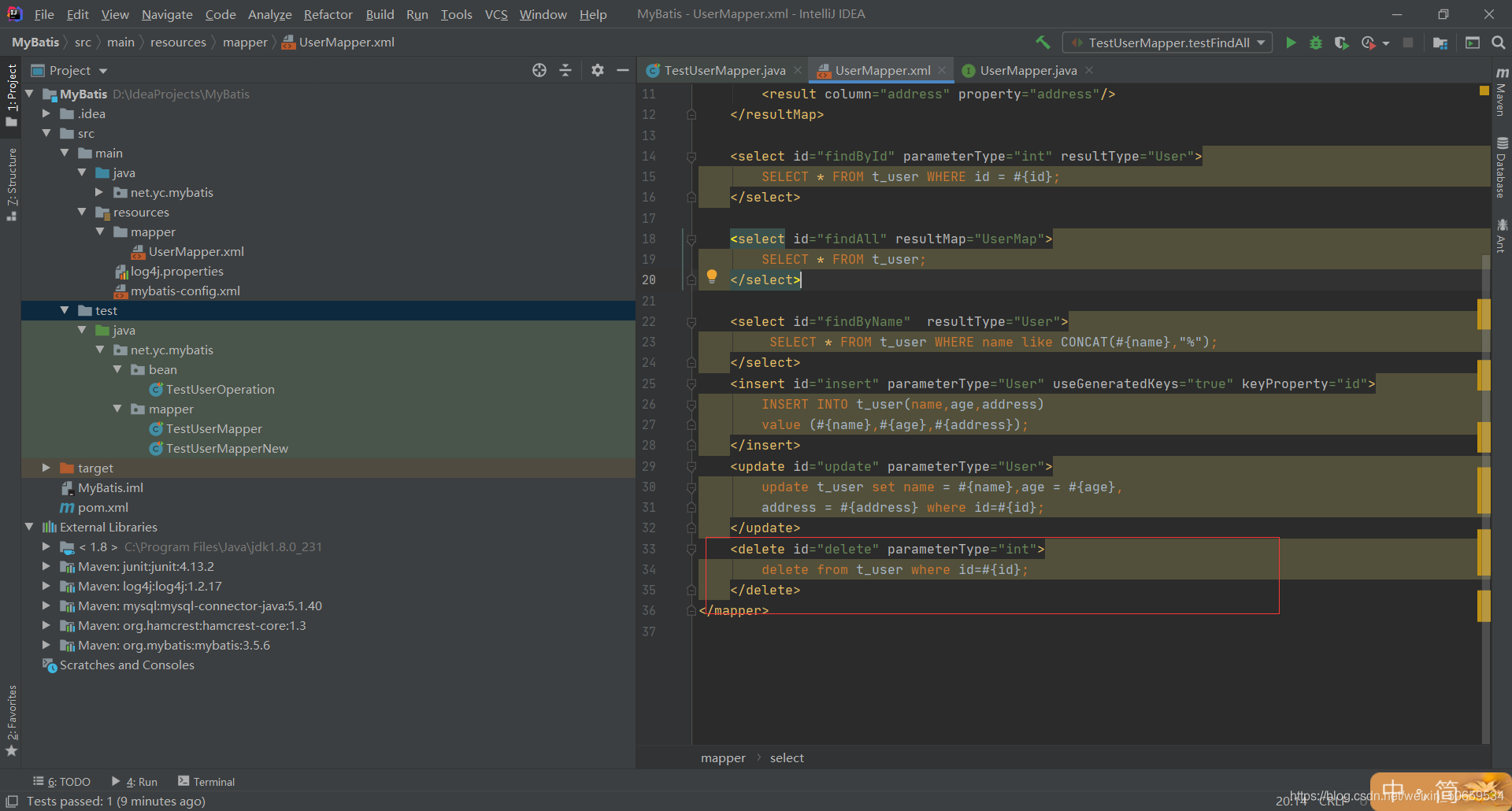Click 'mapper' breadcrumb at editor bottom
Screen dimensions: 1512x811
723,757
